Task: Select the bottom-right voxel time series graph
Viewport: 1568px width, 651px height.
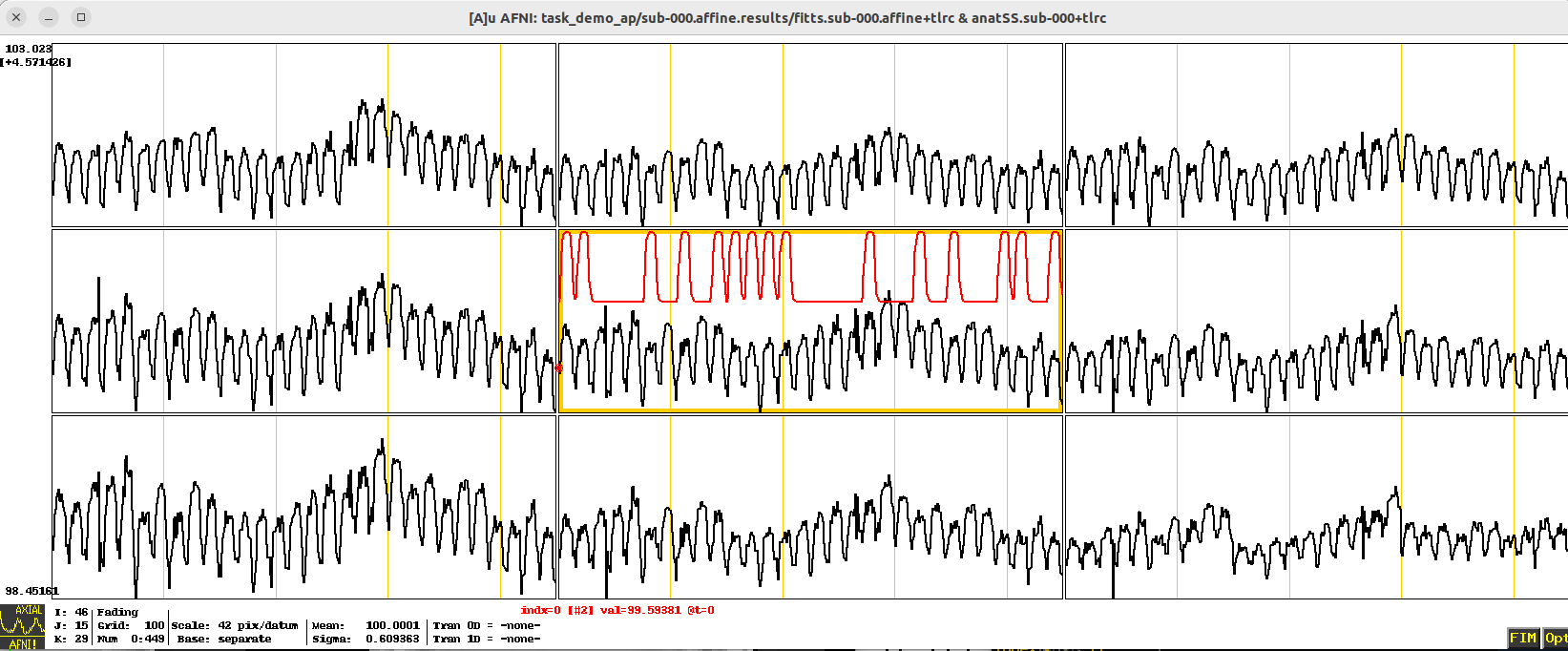Action: click(x=1315, y=507)
